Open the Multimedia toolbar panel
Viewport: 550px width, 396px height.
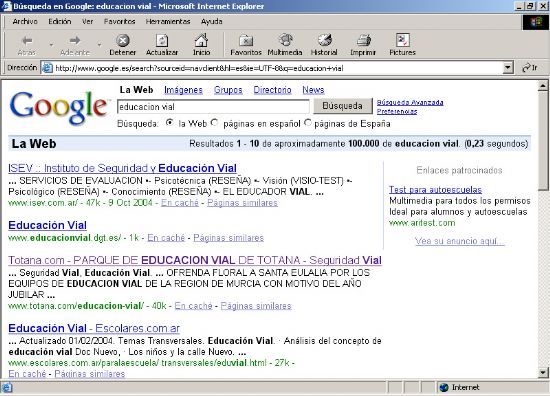(x=285, y=45)
